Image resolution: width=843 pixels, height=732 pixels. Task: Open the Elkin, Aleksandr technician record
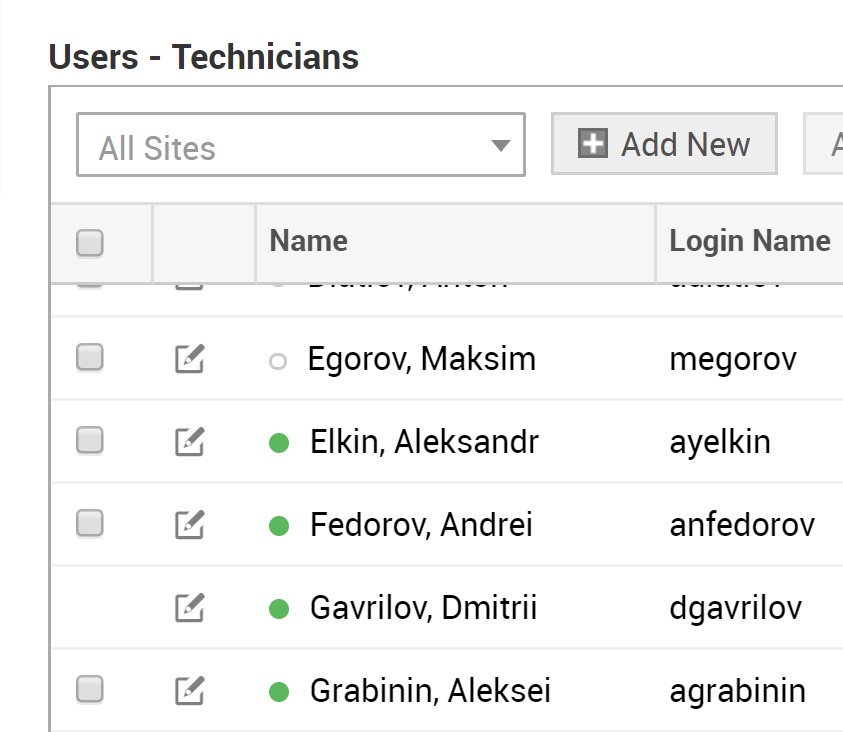coord(424,442)
